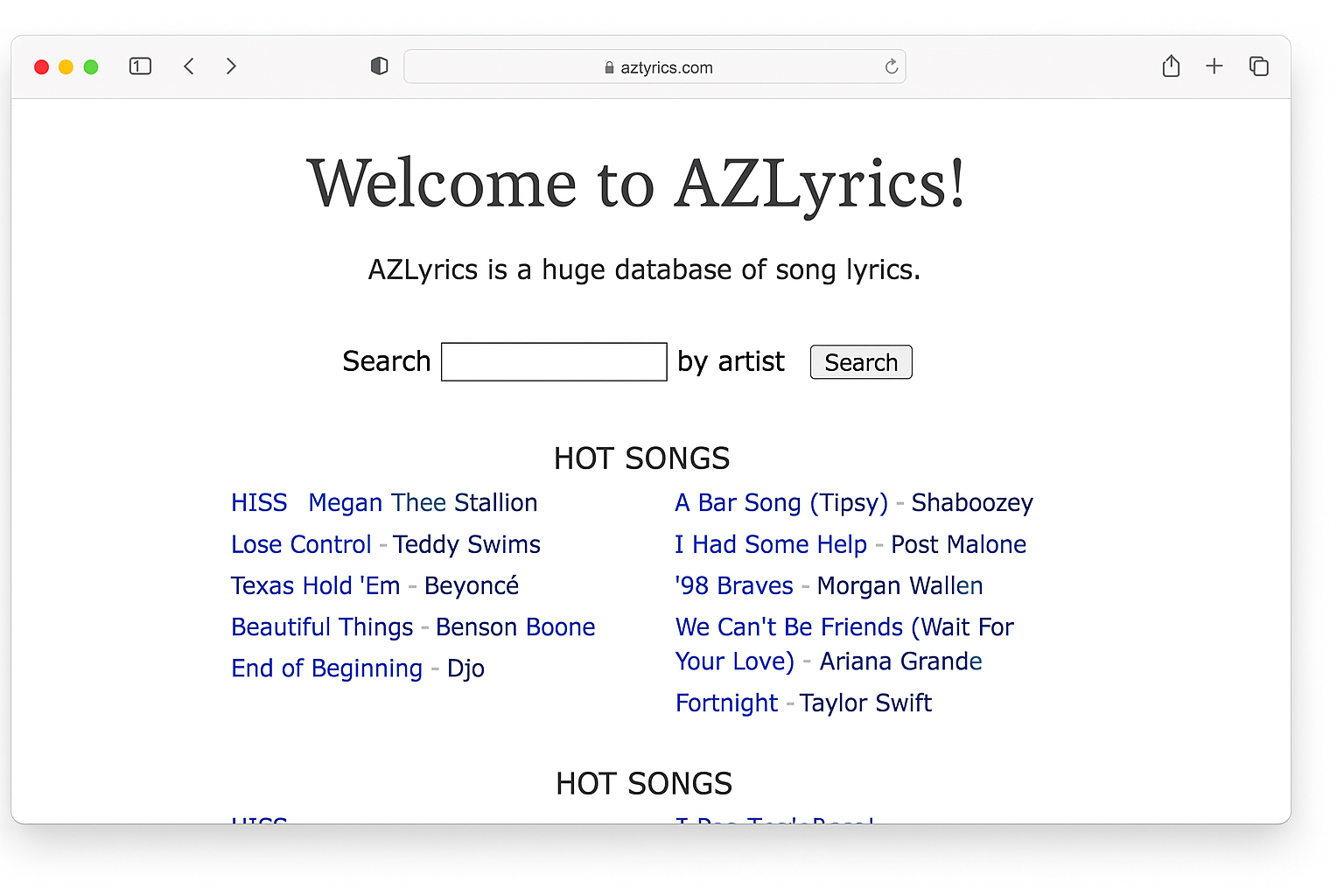Viewport: 1344px width, 896px height.
Task: Select Djo artist name
Action: point(465,668)
